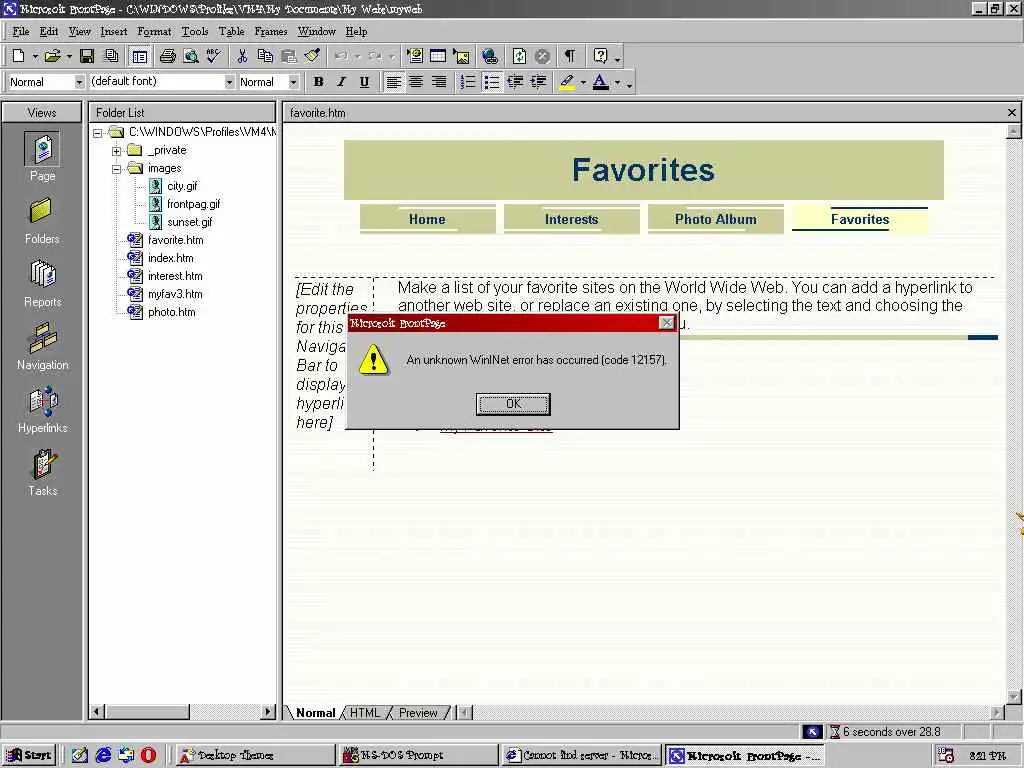The height and width of the screenshot is (768, 1024).
Task: Expand the _private folder
Action: [x=116, y=151]
